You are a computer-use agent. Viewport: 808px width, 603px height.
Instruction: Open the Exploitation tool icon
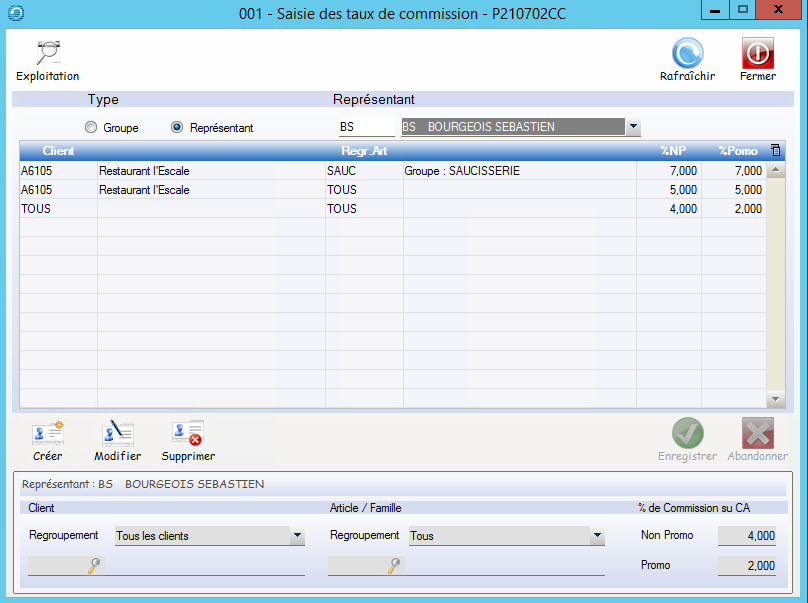[x=47, y=54]
